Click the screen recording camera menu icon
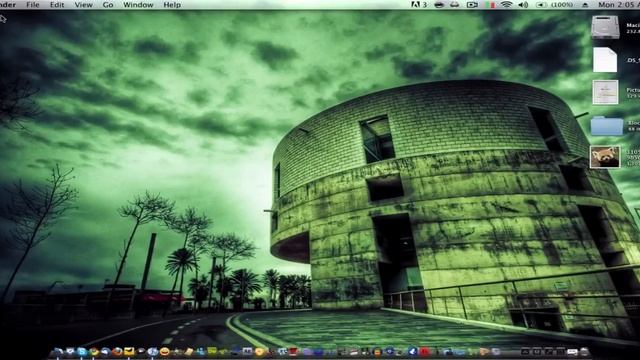The width and height of the screenshot is (640, 360). tap(472, 5)
